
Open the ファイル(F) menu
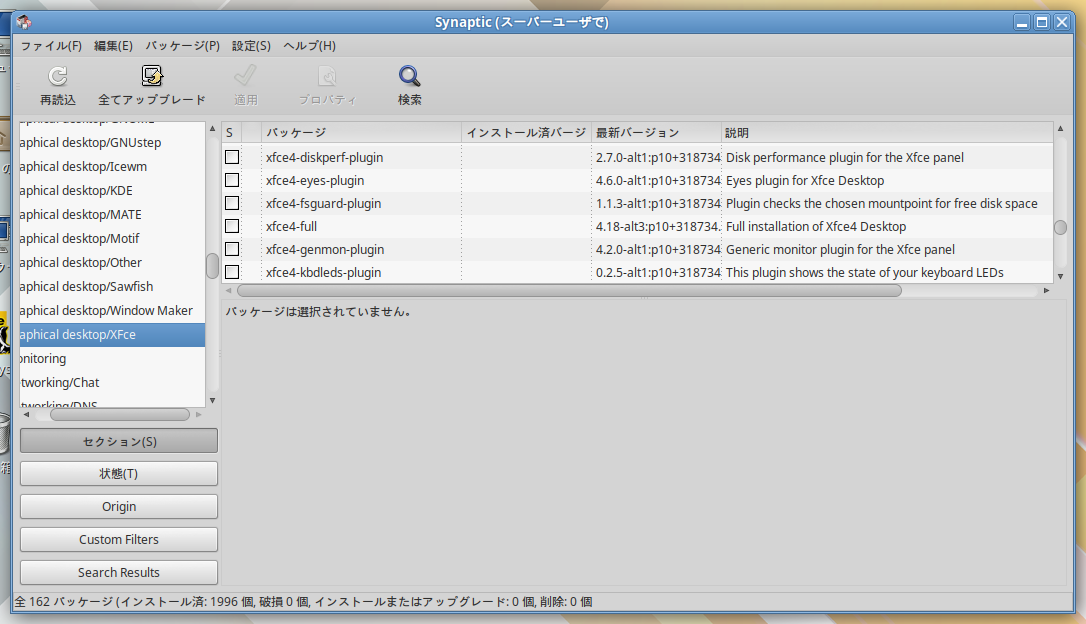click(51, 46)
